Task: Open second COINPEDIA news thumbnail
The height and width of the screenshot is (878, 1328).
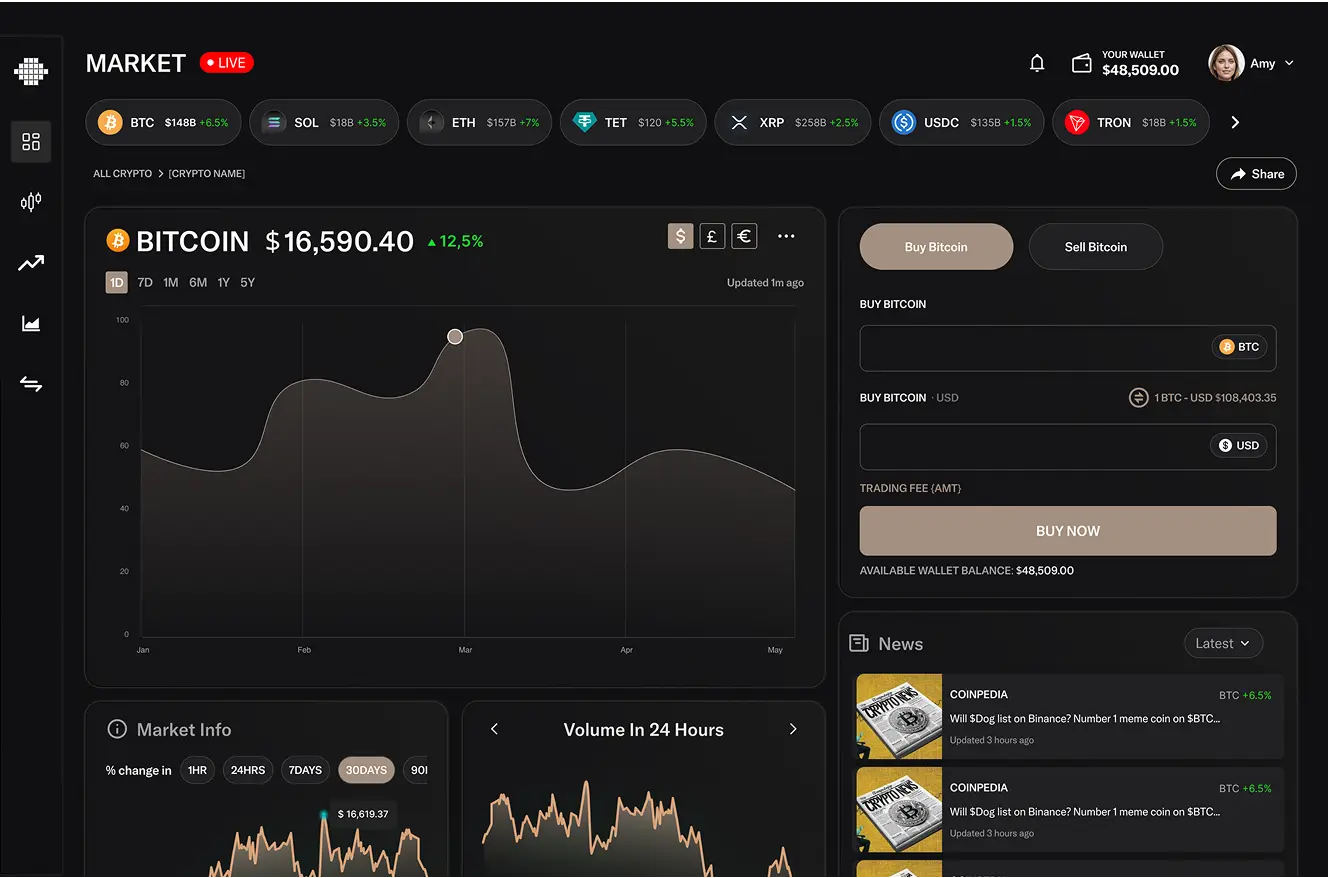Action: [x=899, y=809]
